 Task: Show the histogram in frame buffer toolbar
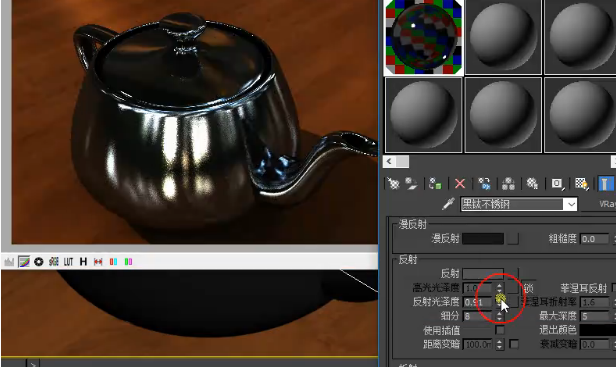tap(9, 262)
